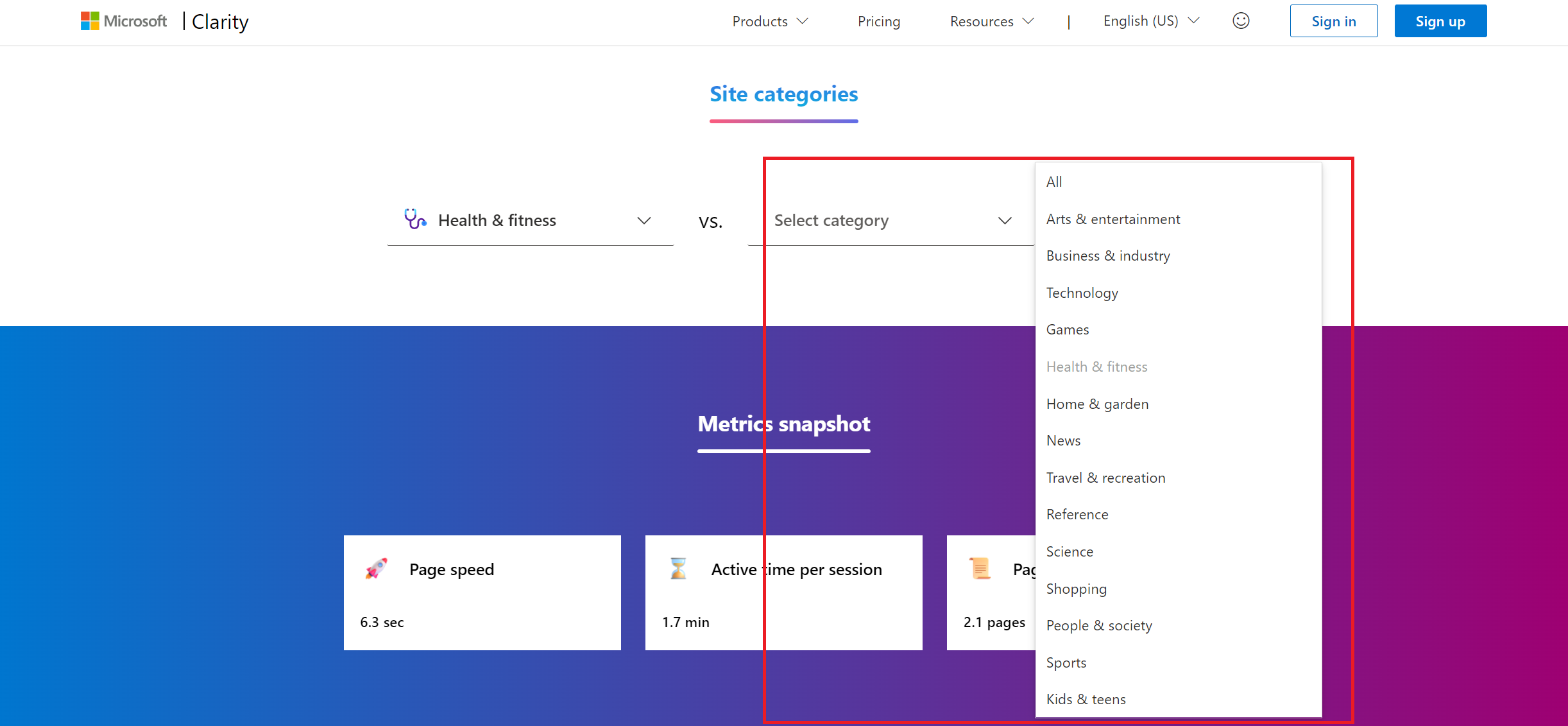The image size is (1568, 726).
Task: Select Travel & recreation option
Action: coord(1105,478)
